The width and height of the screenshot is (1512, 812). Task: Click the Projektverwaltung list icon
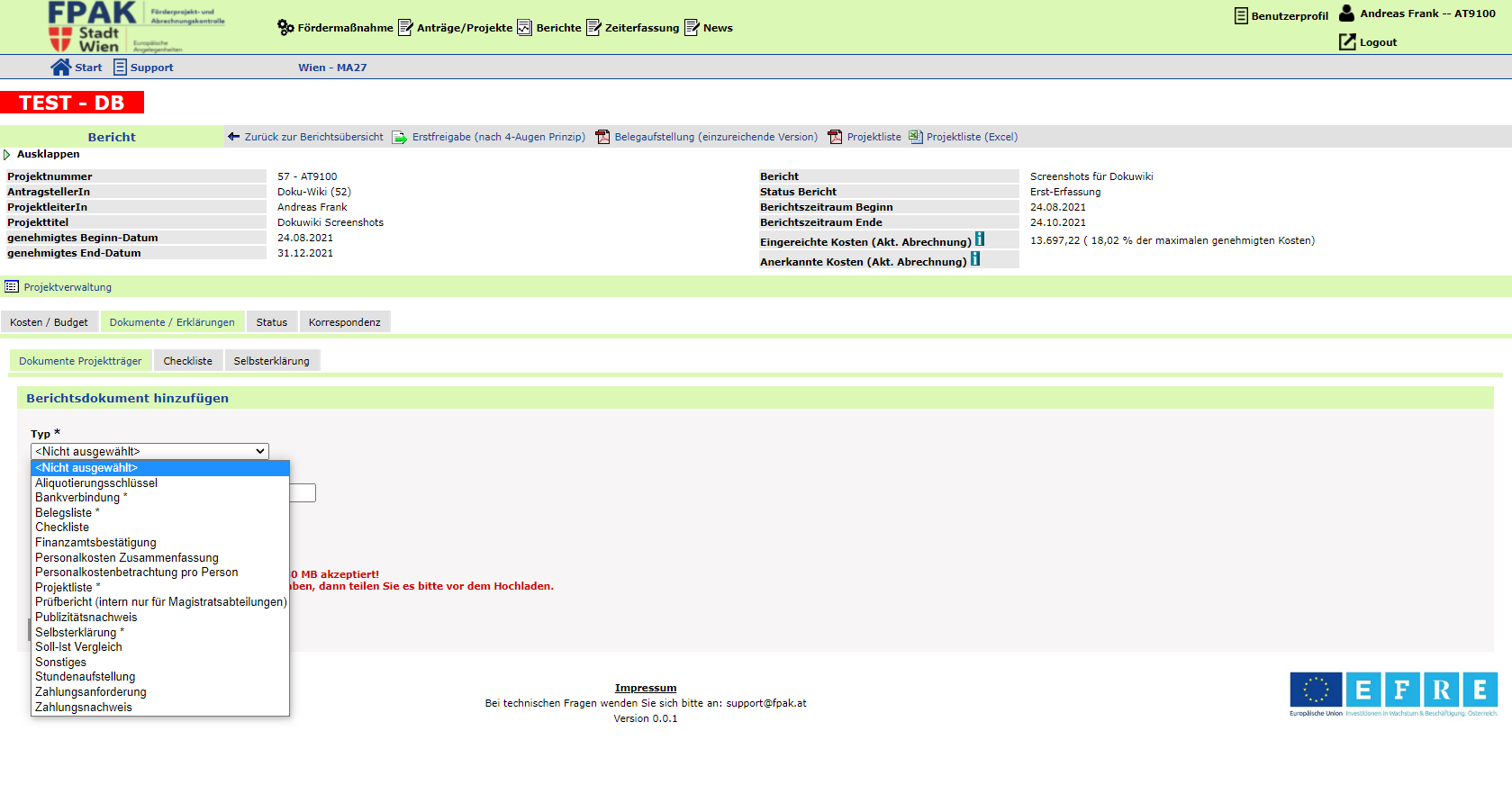tap(12, 287)
